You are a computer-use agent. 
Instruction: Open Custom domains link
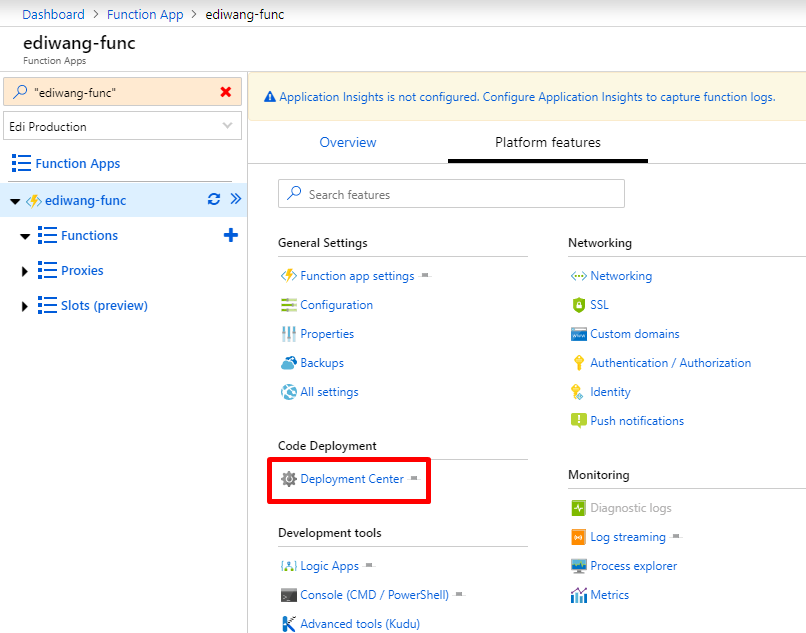pos(635,334)
